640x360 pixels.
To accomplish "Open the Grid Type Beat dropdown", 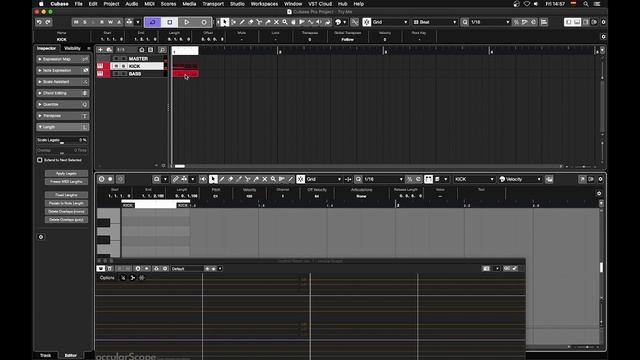I will pyautogui.click(x=435, y=22).
